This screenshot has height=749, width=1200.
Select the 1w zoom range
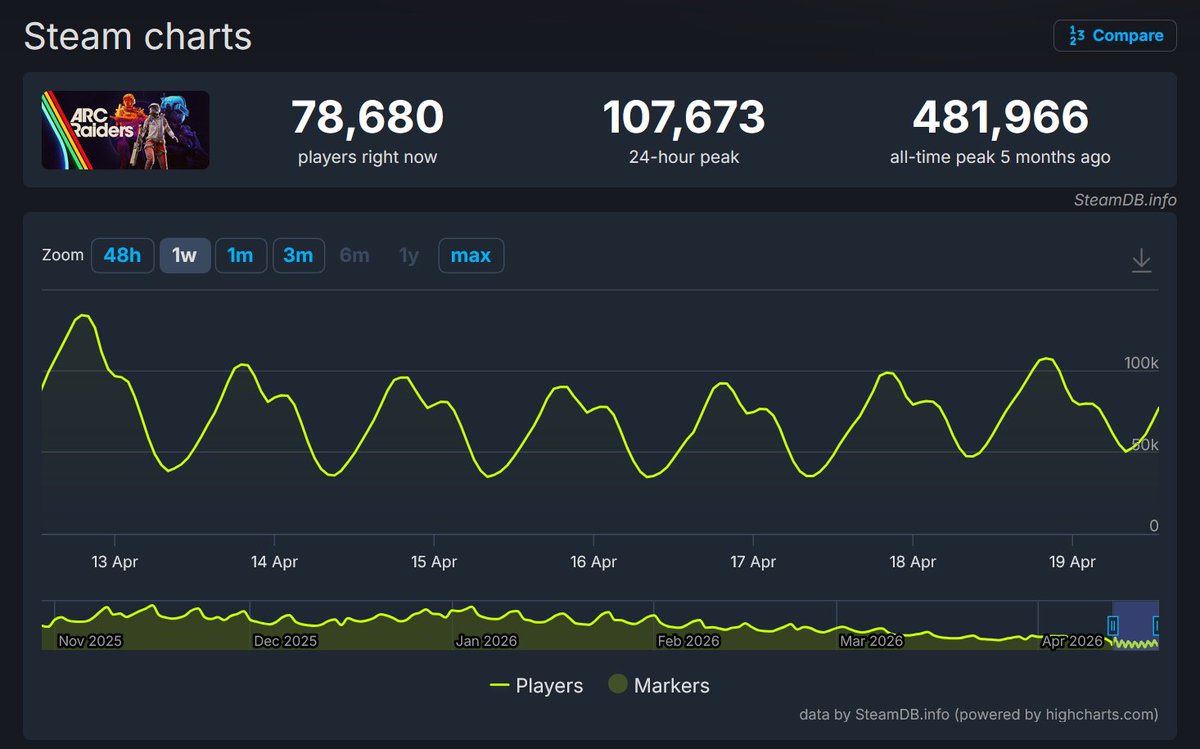(185, 255)
